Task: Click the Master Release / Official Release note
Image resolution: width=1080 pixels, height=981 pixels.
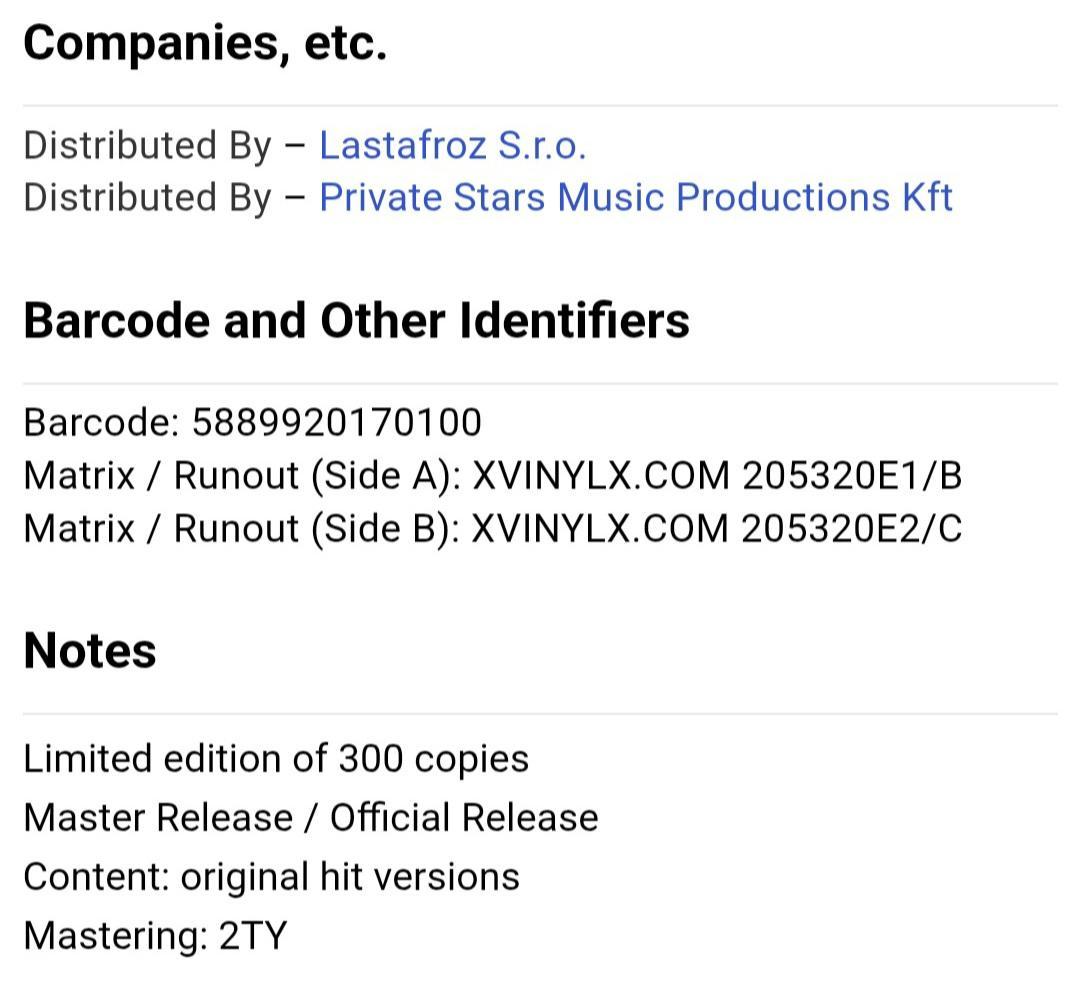Action: click(311, 818)
